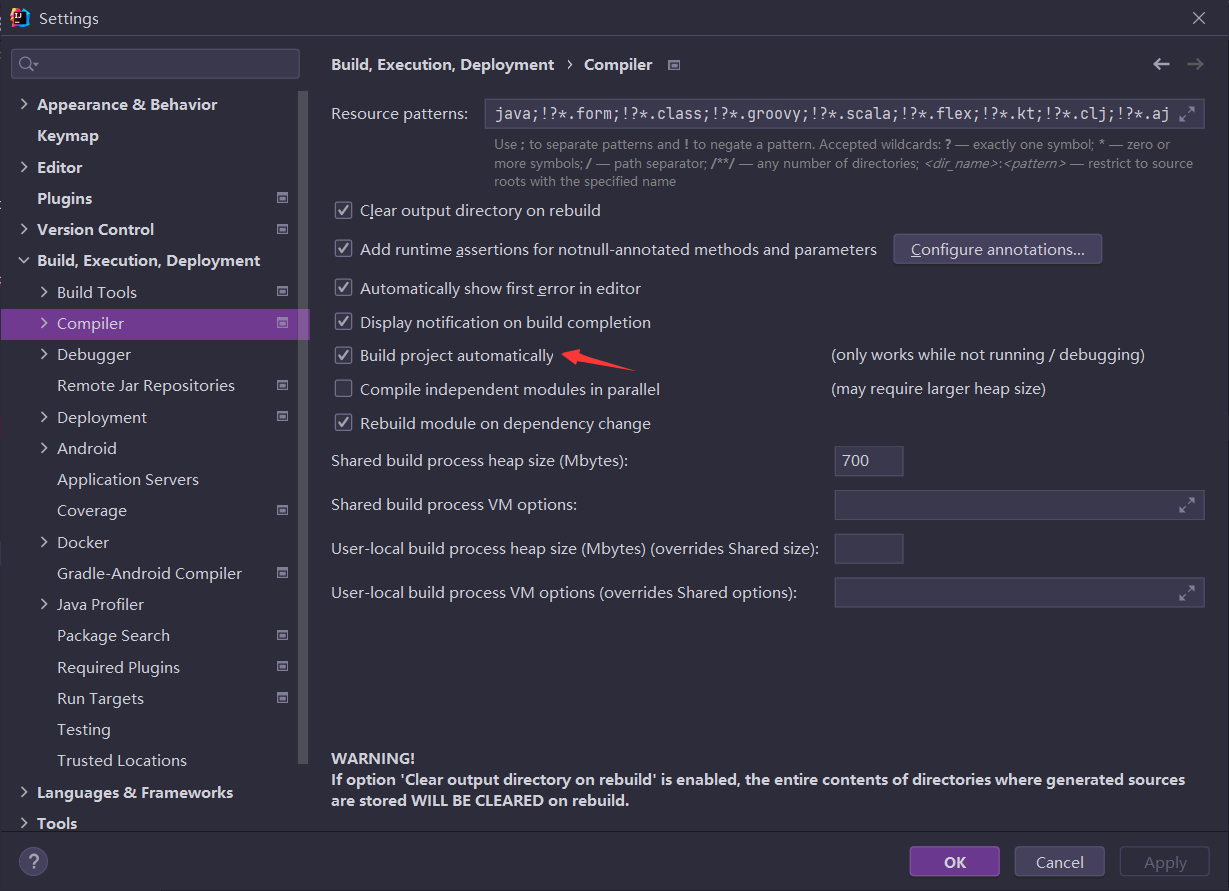Viewport: 1229px width, 891px height.
Task: Collapse Build, Execution, Deployment section
Action: [24, 261]
